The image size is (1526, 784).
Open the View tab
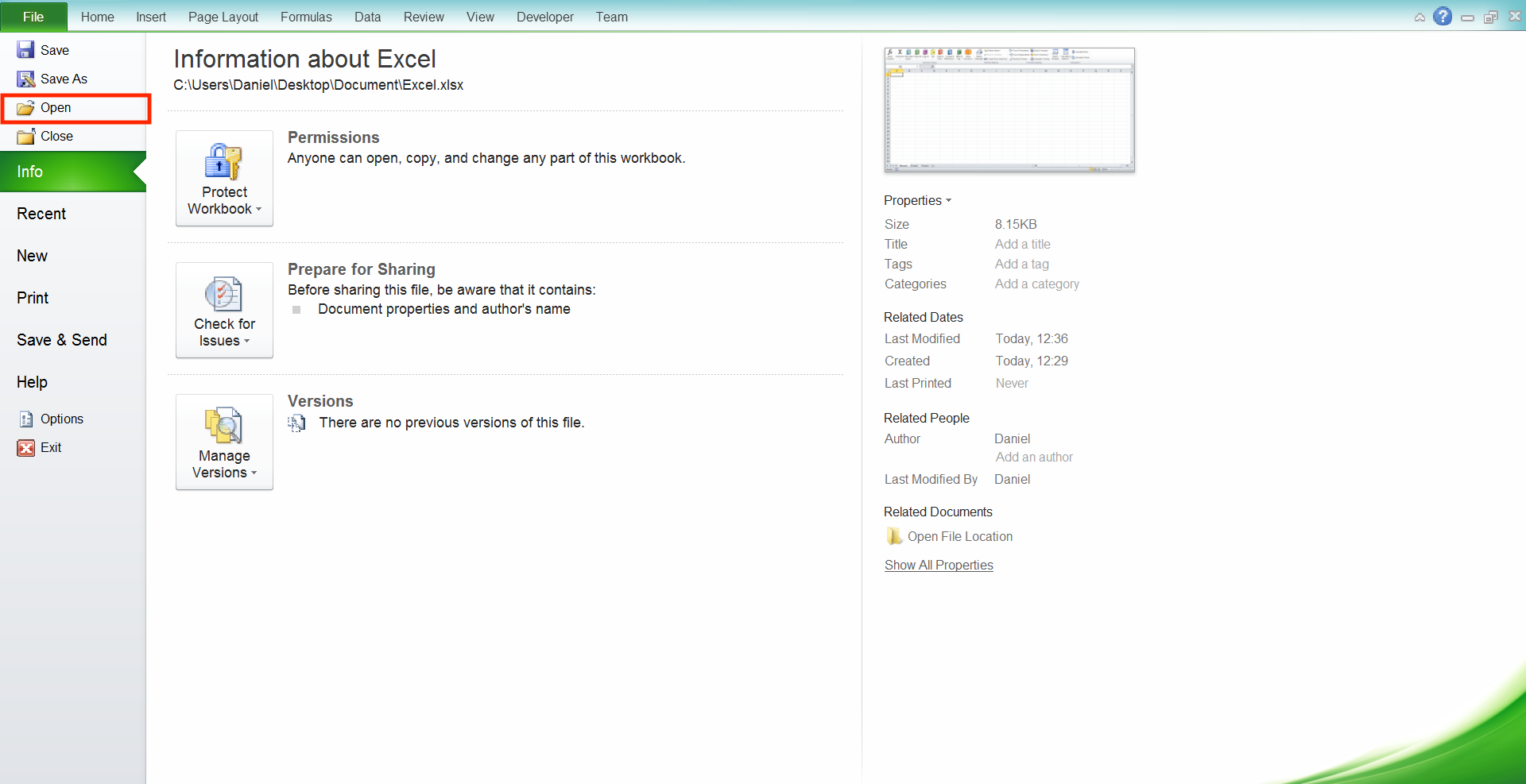pos(480,17)
